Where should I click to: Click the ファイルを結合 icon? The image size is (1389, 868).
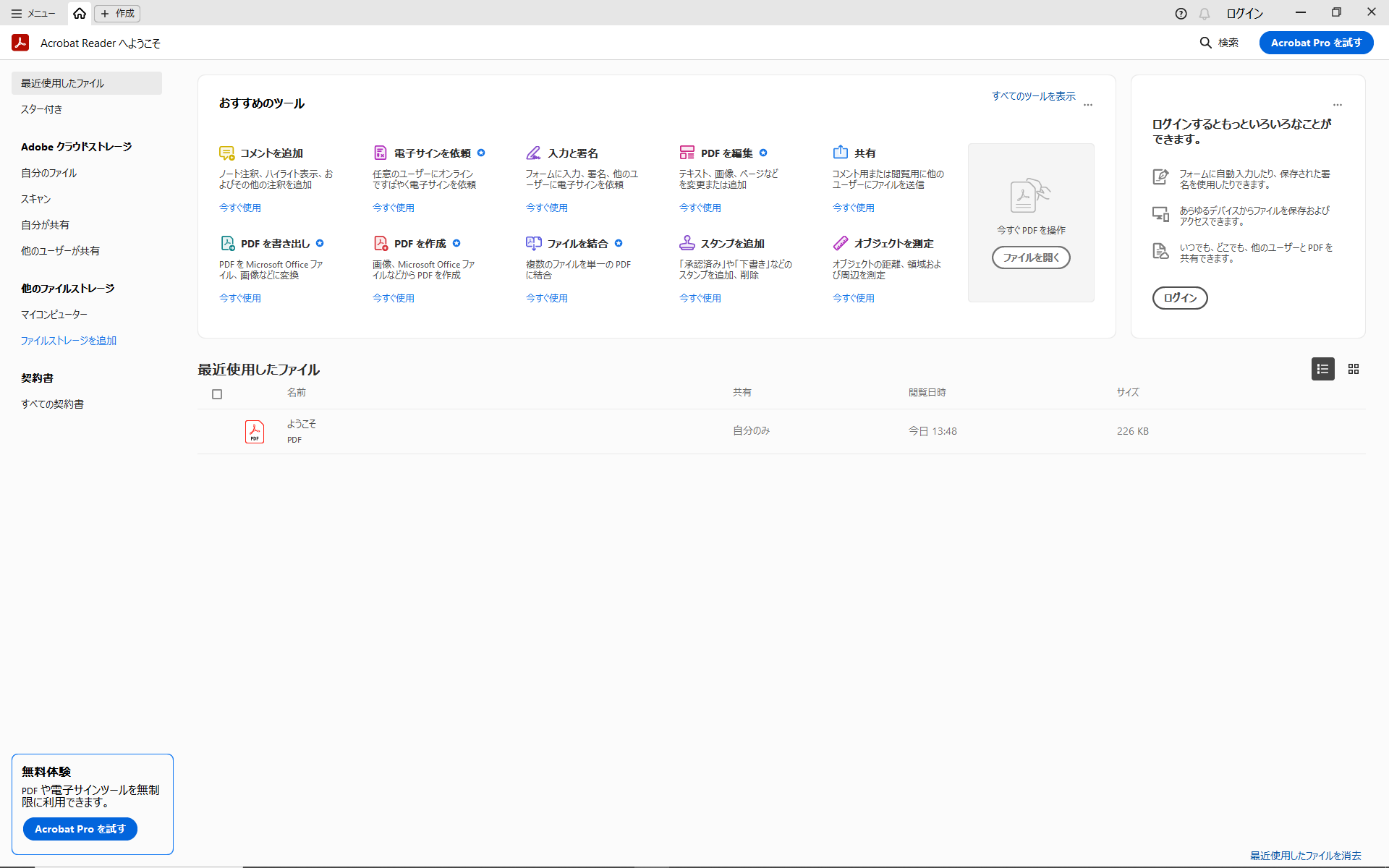coord(534,243)
